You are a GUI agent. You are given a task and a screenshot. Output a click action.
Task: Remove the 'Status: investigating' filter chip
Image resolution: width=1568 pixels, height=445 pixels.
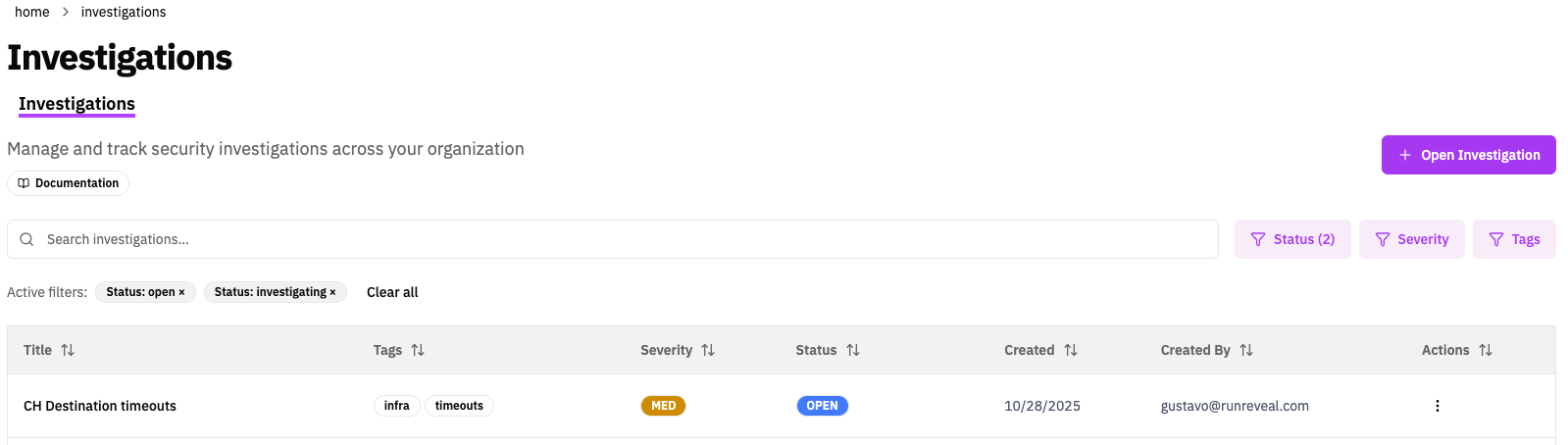332,292
